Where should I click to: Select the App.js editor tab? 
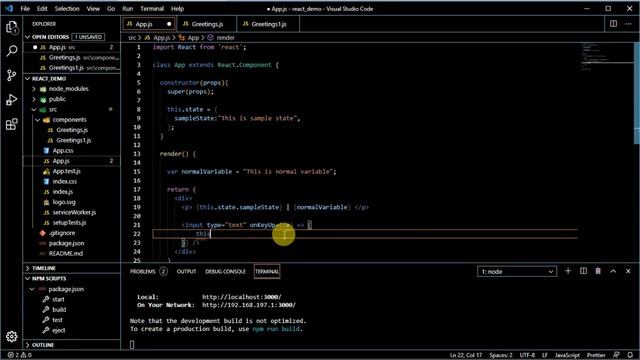pyautogui.click(x=149, y=24)
